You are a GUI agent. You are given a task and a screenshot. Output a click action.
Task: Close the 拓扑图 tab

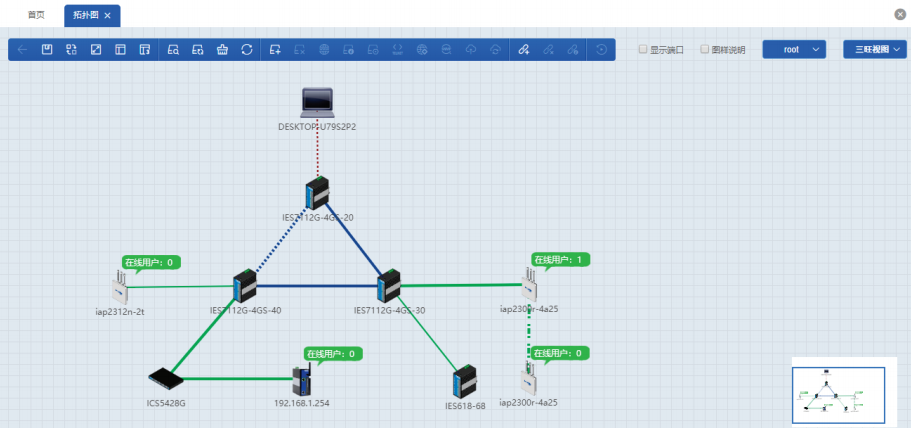108,15
